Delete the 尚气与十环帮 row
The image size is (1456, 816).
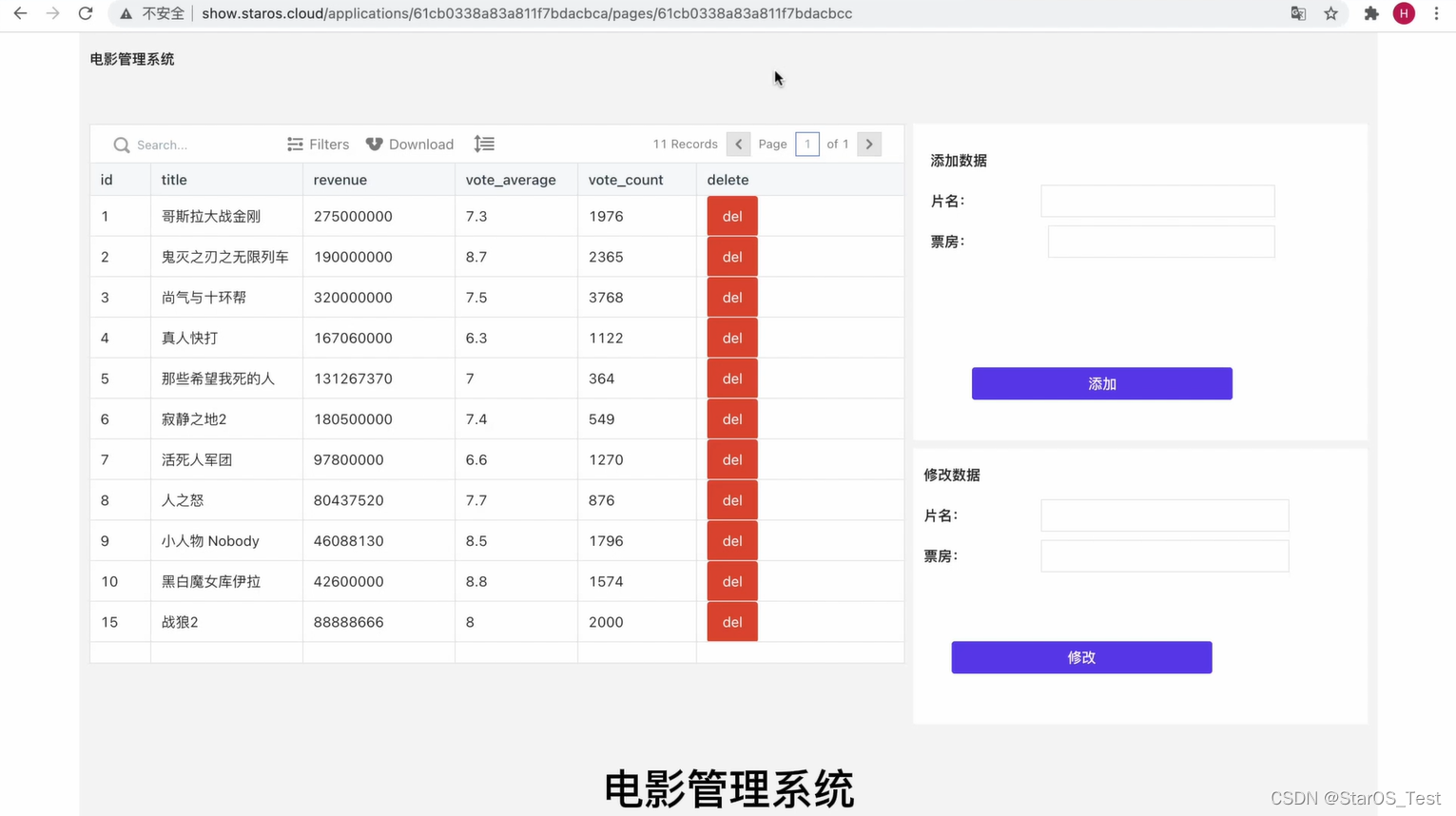click(x=732, y=298)
